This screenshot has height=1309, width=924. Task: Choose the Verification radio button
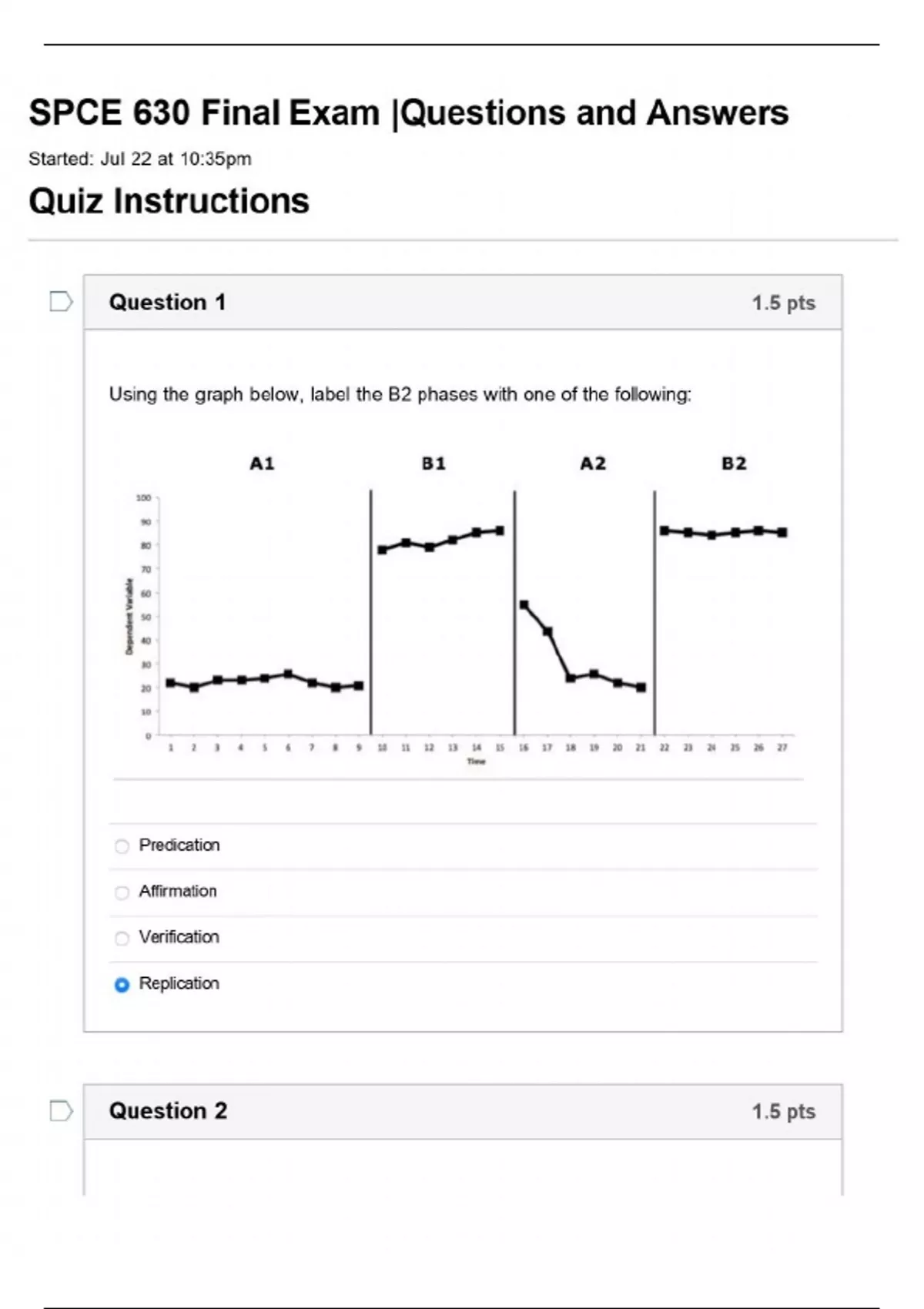coord(122,938)
